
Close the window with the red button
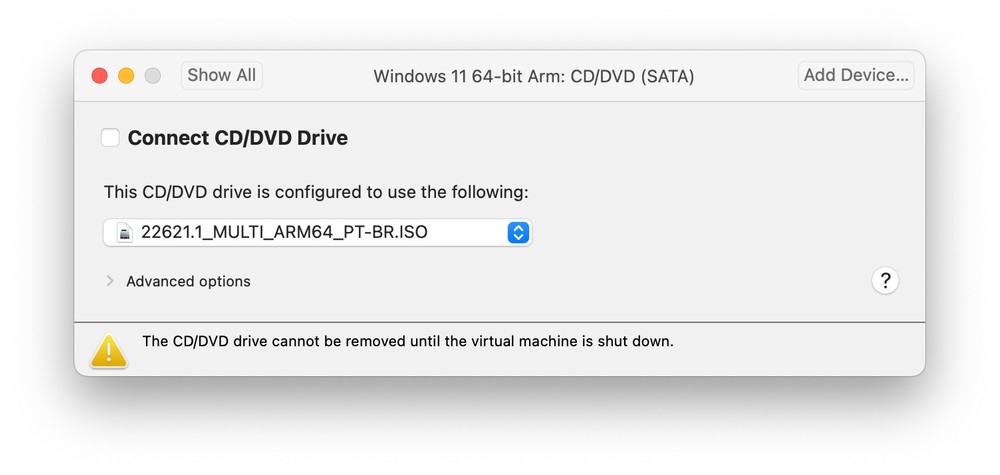click(x=99, y=76)
